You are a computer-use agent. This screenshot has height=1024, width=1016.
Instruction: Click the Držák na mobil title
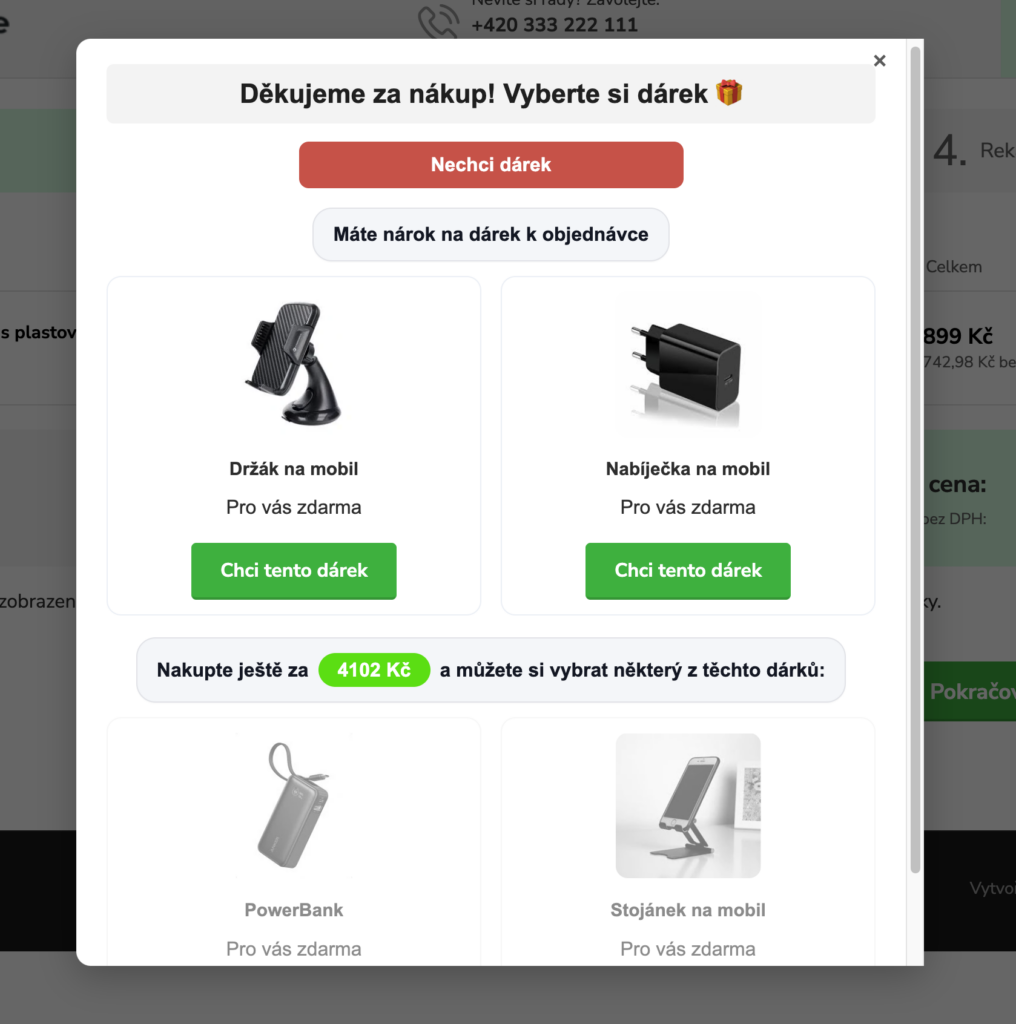[294, 469]
